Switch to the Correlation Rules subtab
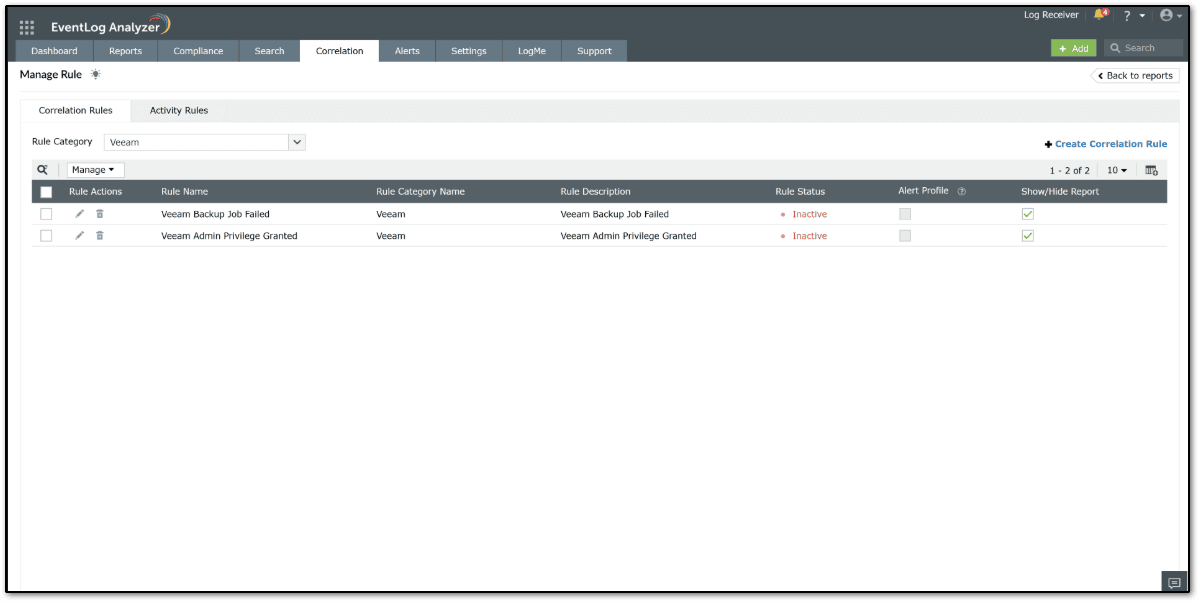Viewport: 1199px width, 602px height. 76,110
